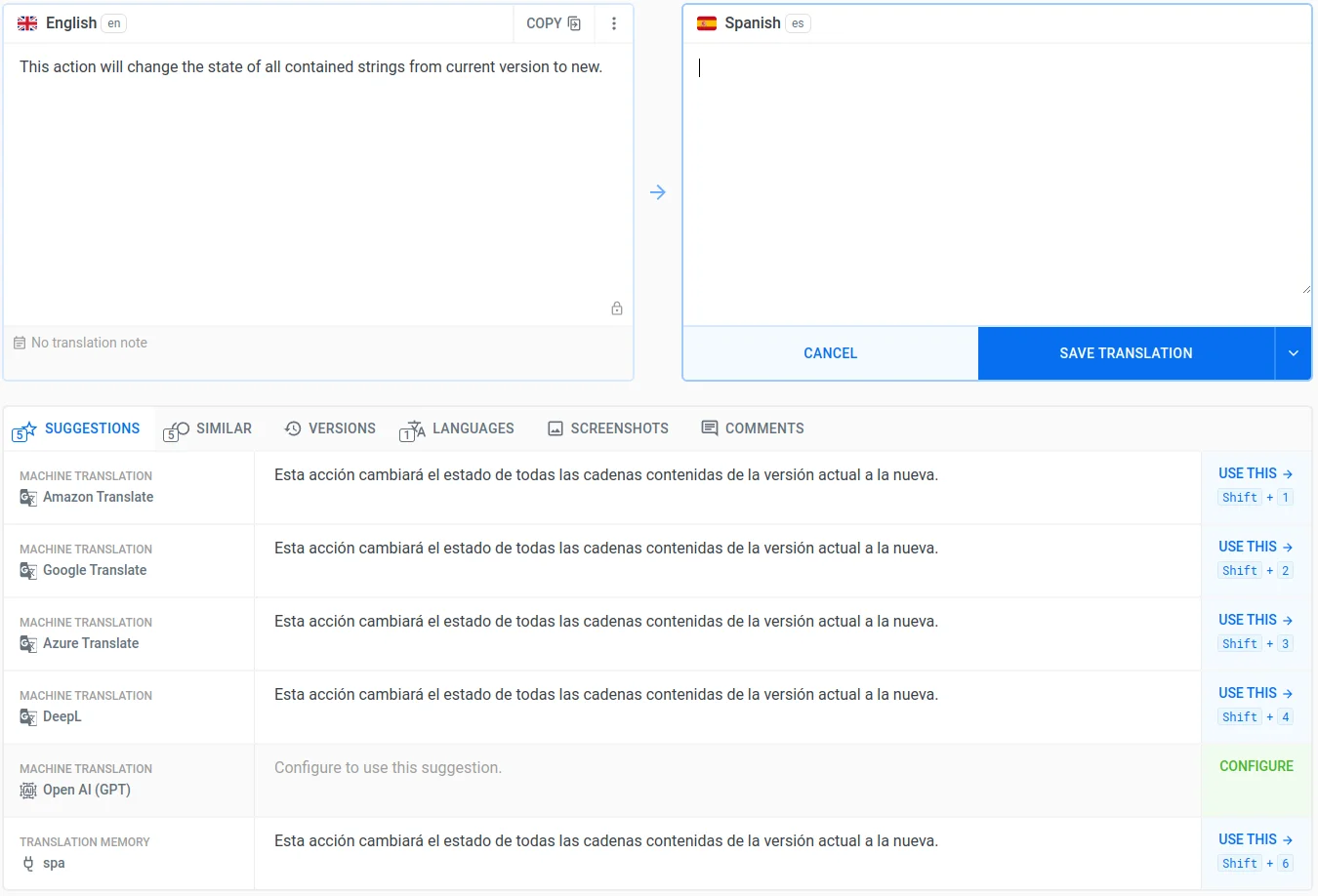Click the translation note icon near 'No translation note'
This screenshot has width=1318, height=896.
pos(19,342)
